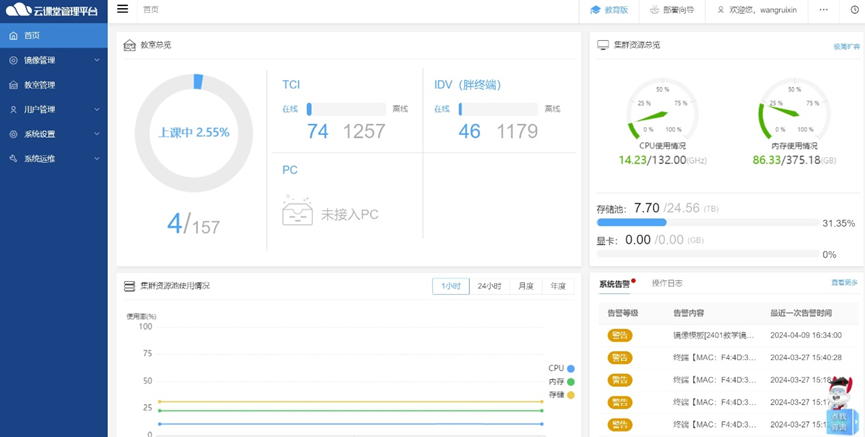Click the 教育版 graduation cap icon

coord(596,10)
